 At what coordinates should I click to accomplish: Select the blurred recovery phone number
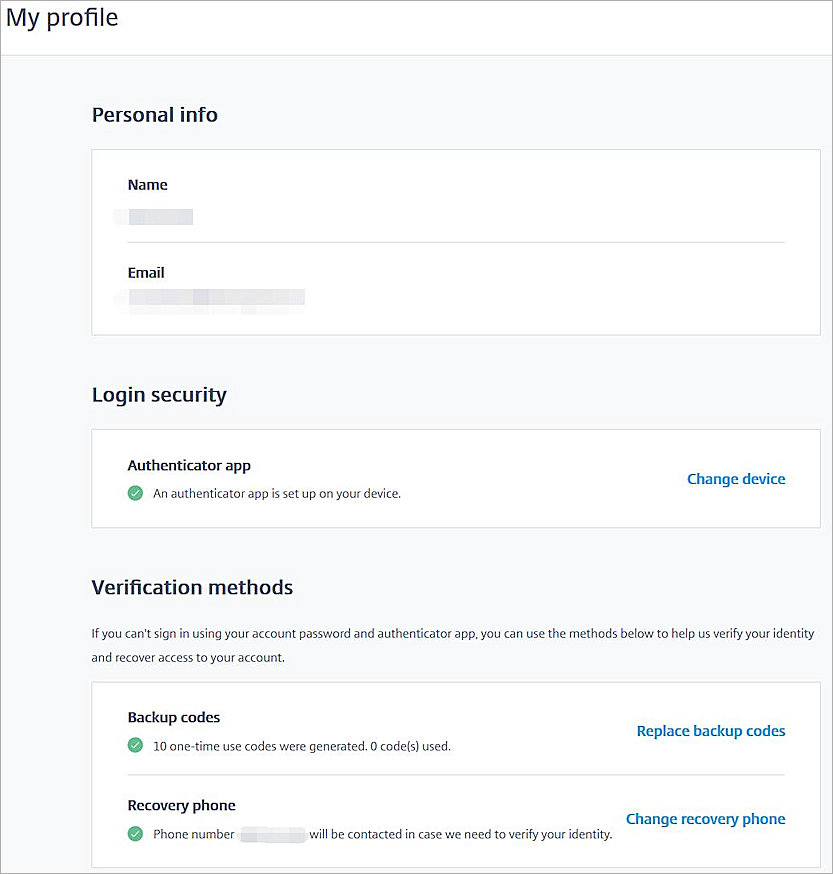pyautogui.click(x=273, y=834)
